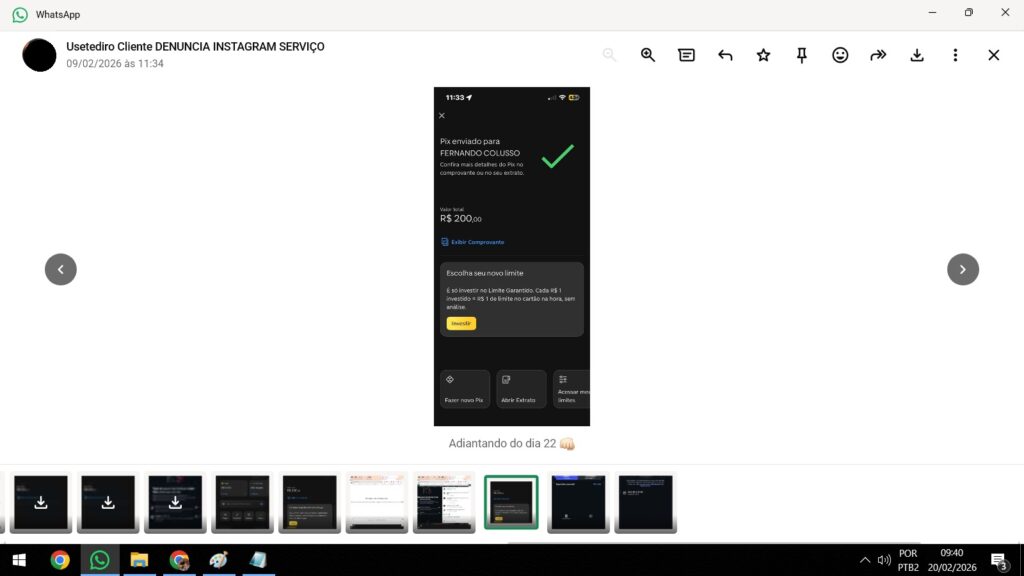Adjust the system volume control
Screen dimensions: 1024x576
pyautogui.click(x=884, y=560)
